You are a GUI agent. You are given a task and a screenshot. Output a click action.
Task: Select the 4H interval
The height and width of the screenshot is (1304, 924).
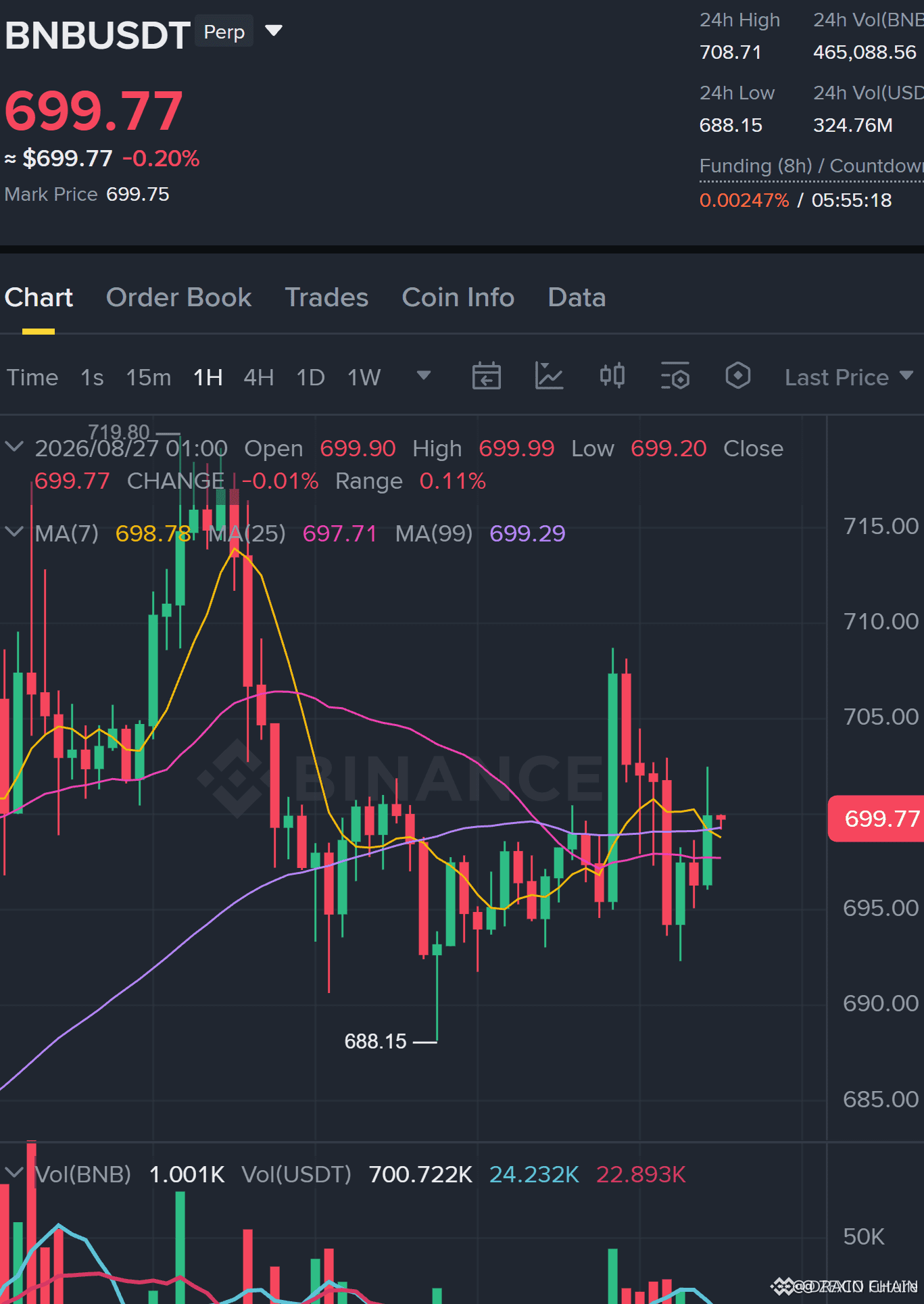[x=259, y=377]
